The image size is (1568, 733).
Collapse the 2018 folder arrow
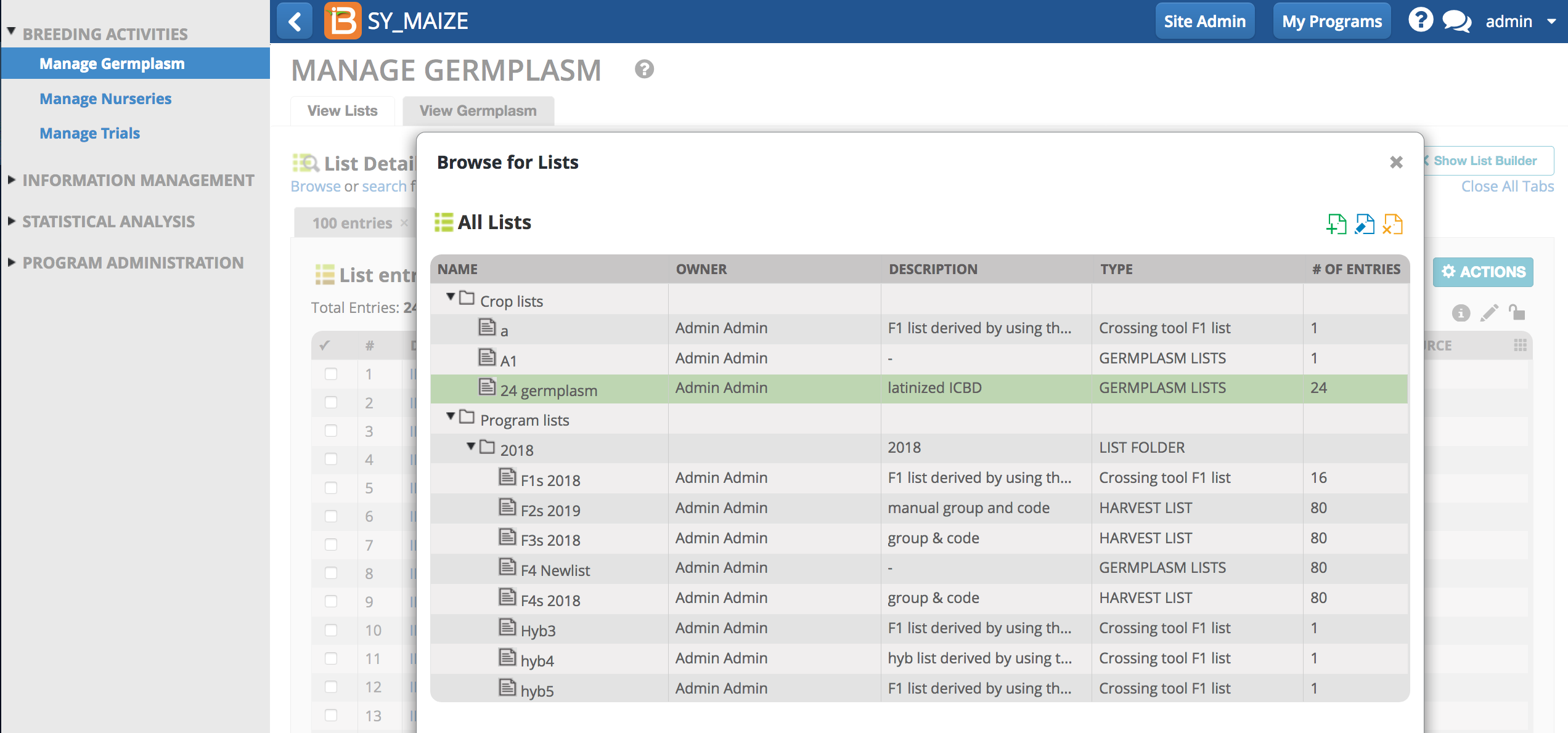[x=471, y=446]
